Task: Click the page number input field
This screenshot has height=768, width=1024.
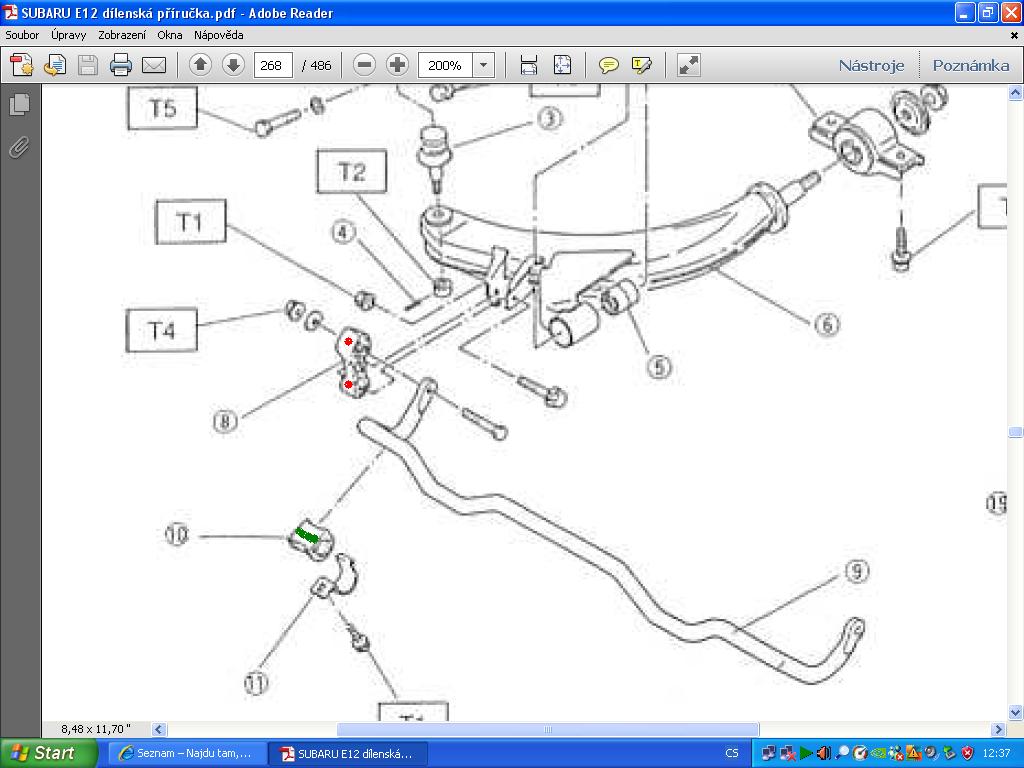Action: point(272,65)
